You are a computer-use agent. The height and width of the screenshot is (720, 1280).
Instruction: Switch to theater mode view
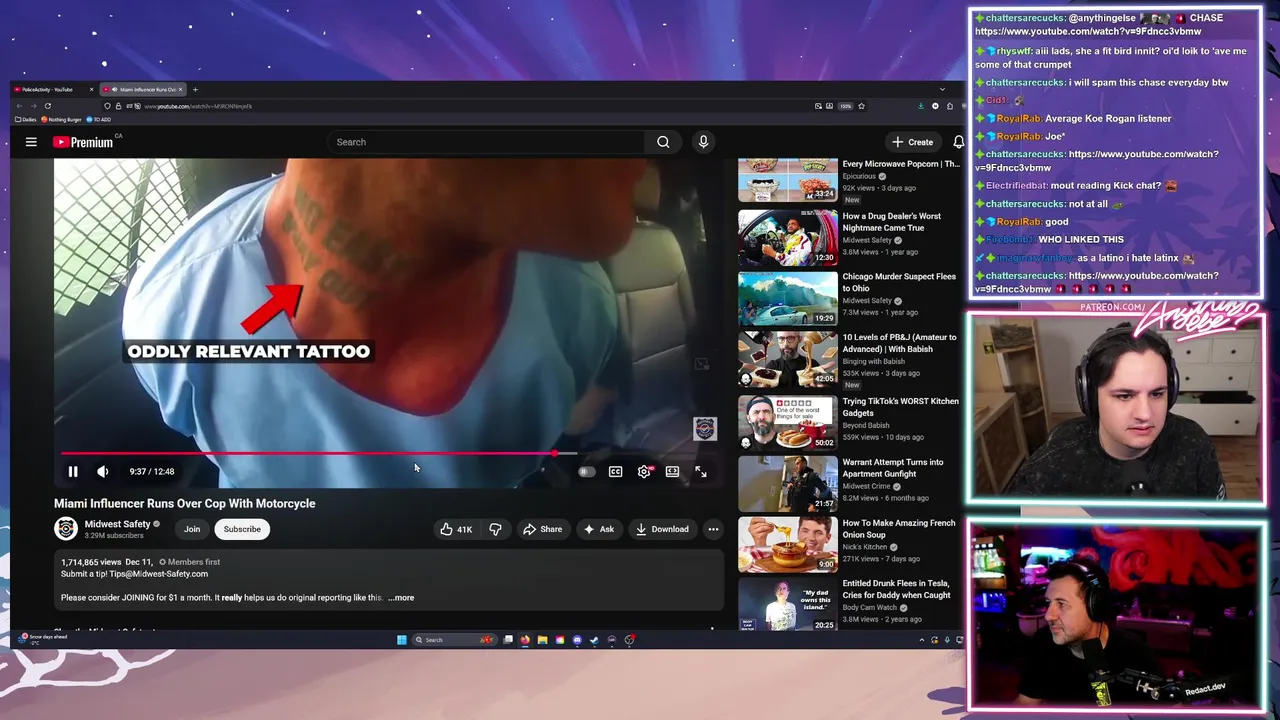coord(673,472)
